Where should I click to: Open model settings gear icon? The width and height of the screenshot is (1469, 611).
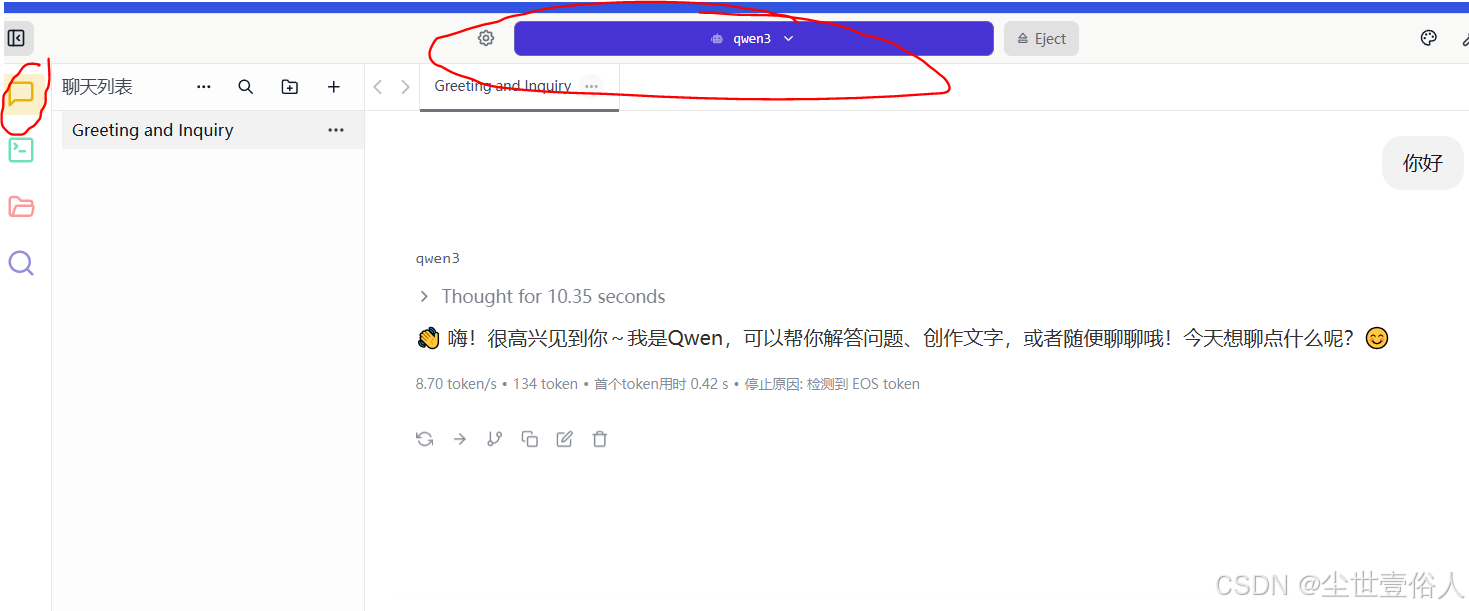pos(486,39)
